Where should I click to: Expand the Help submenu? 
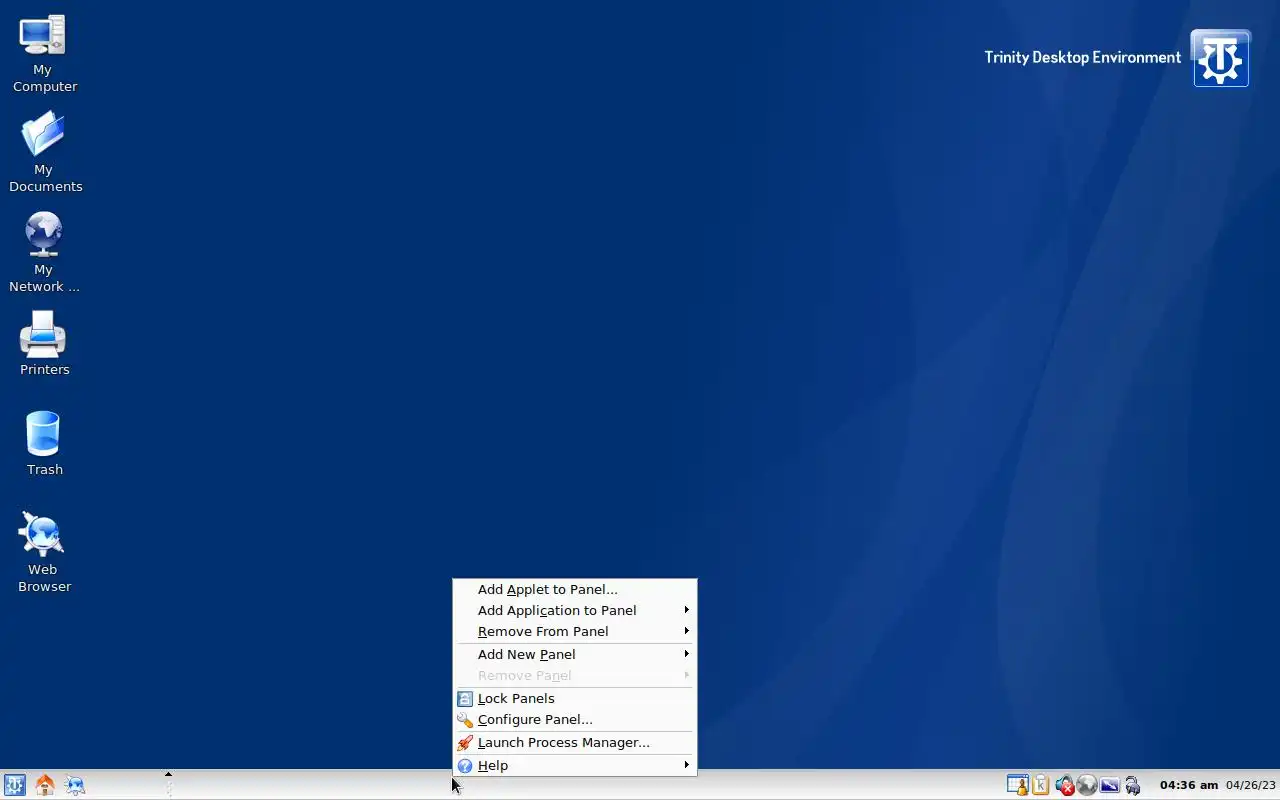pos(574,766)
